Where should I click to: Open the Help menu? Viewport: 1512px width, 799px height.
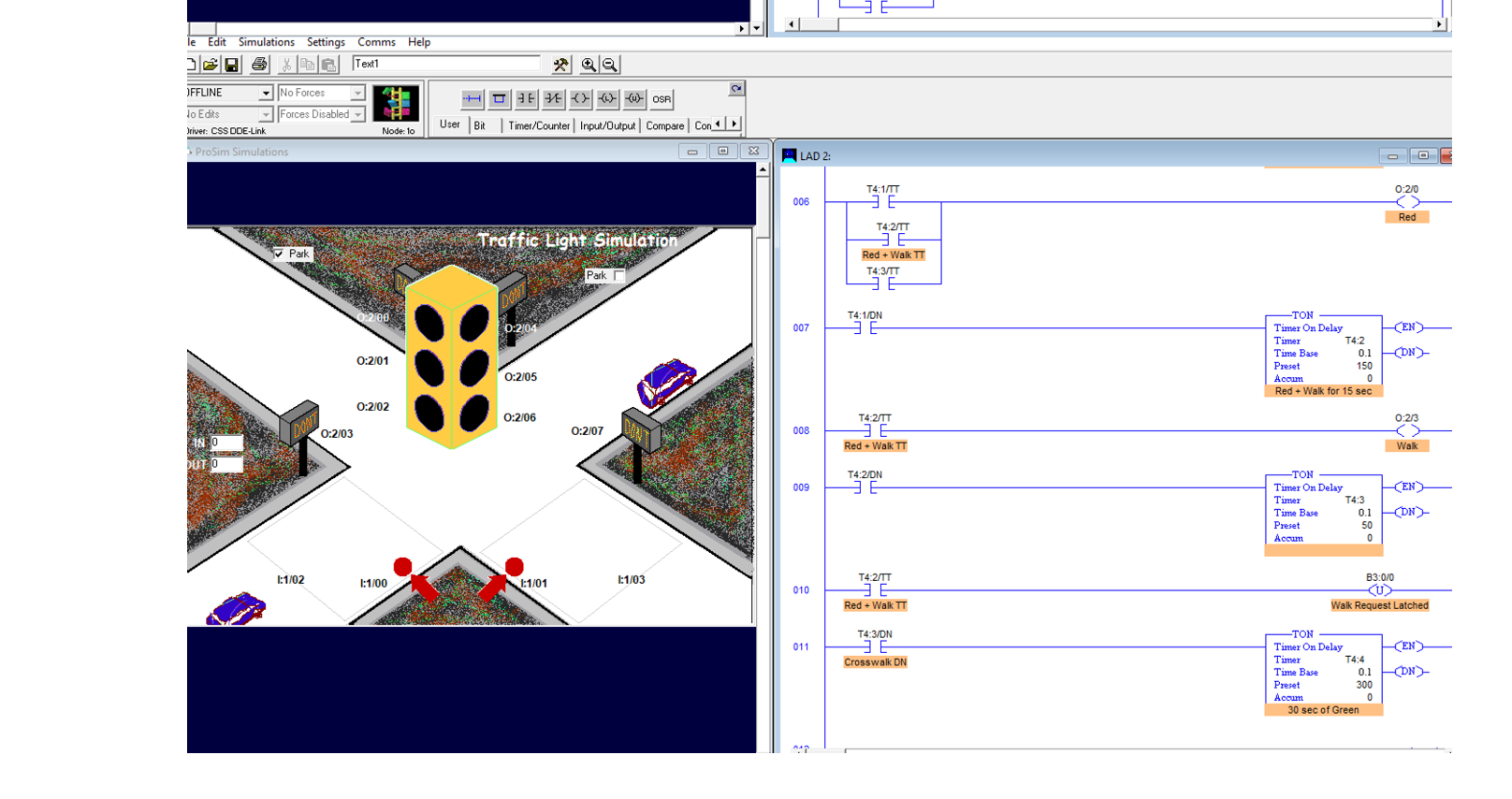(x=419, y=42)
